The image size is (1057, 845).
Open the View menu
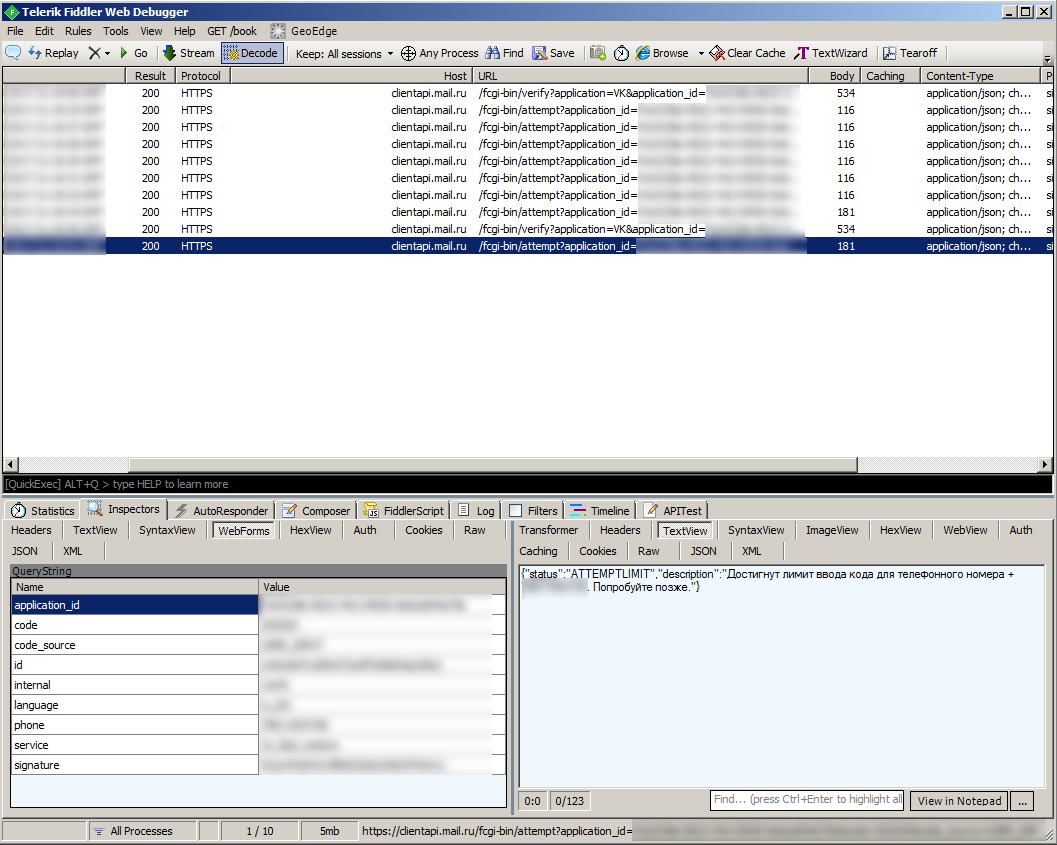(151, 31)
